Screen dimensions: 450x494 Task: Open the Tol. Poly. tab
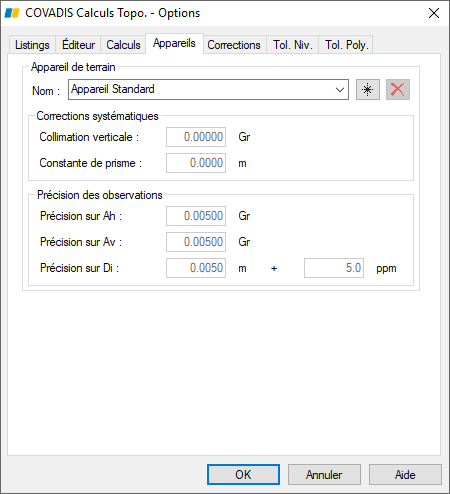[x=346, y=45]
